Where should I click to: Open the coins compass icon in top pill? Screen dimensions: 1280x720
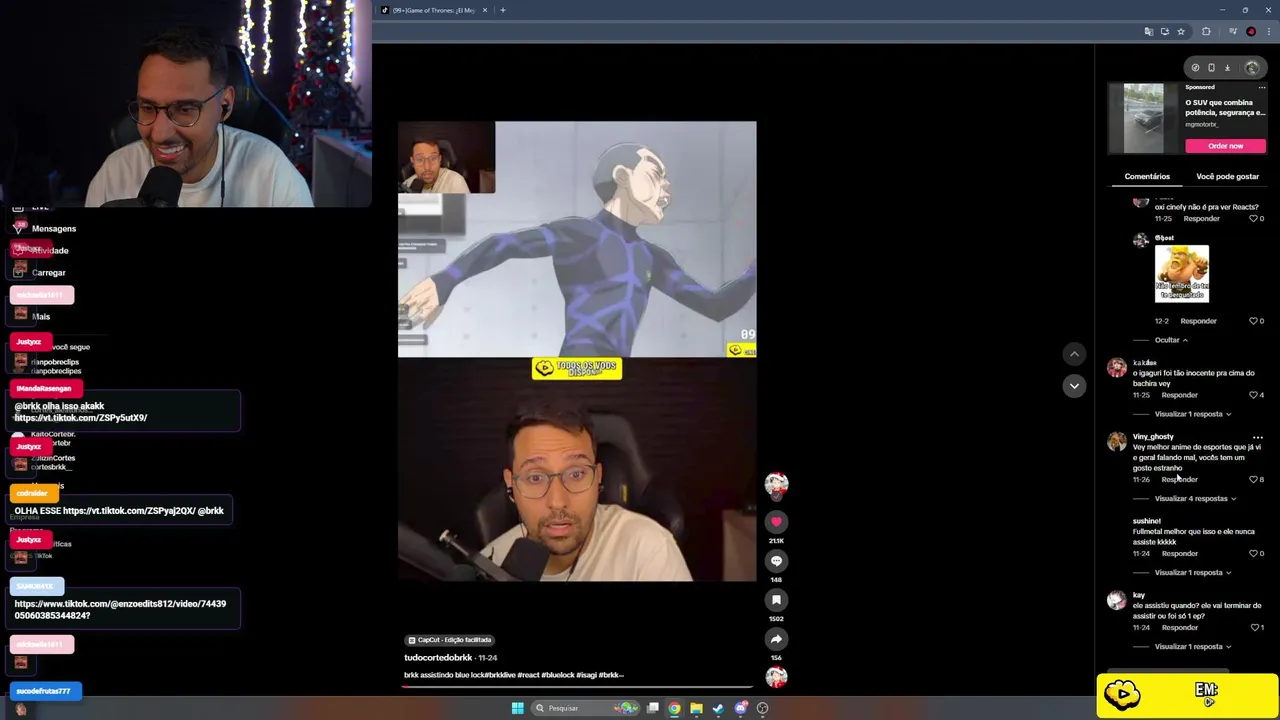tap(1195, 68)
